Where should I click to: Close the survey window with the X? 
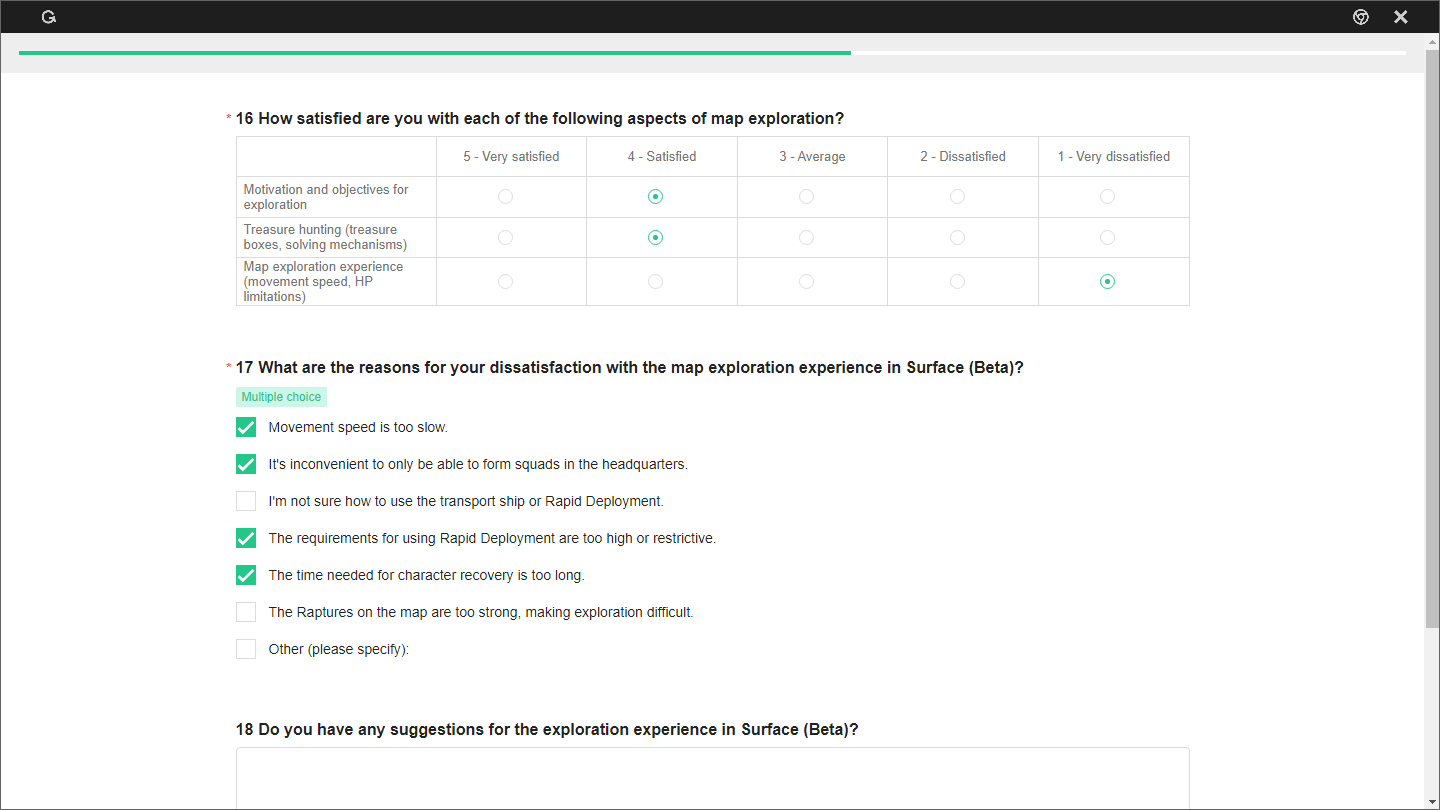[1401, 17]
